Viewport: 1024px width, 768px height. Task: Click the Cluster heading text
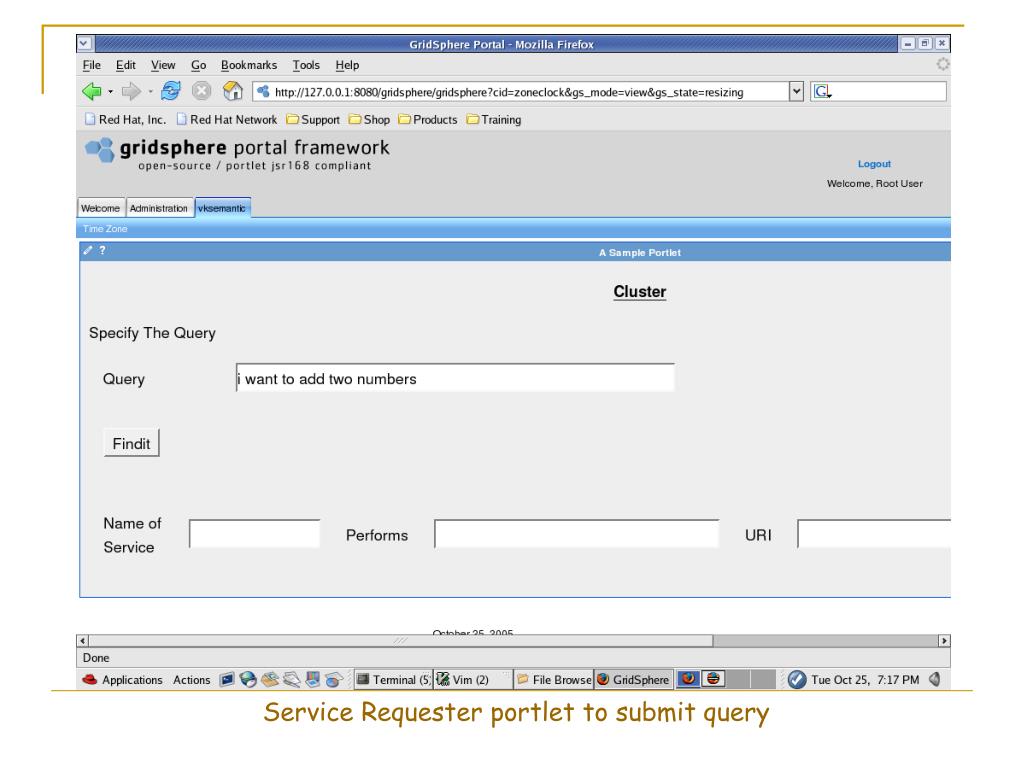coord(640,292)
